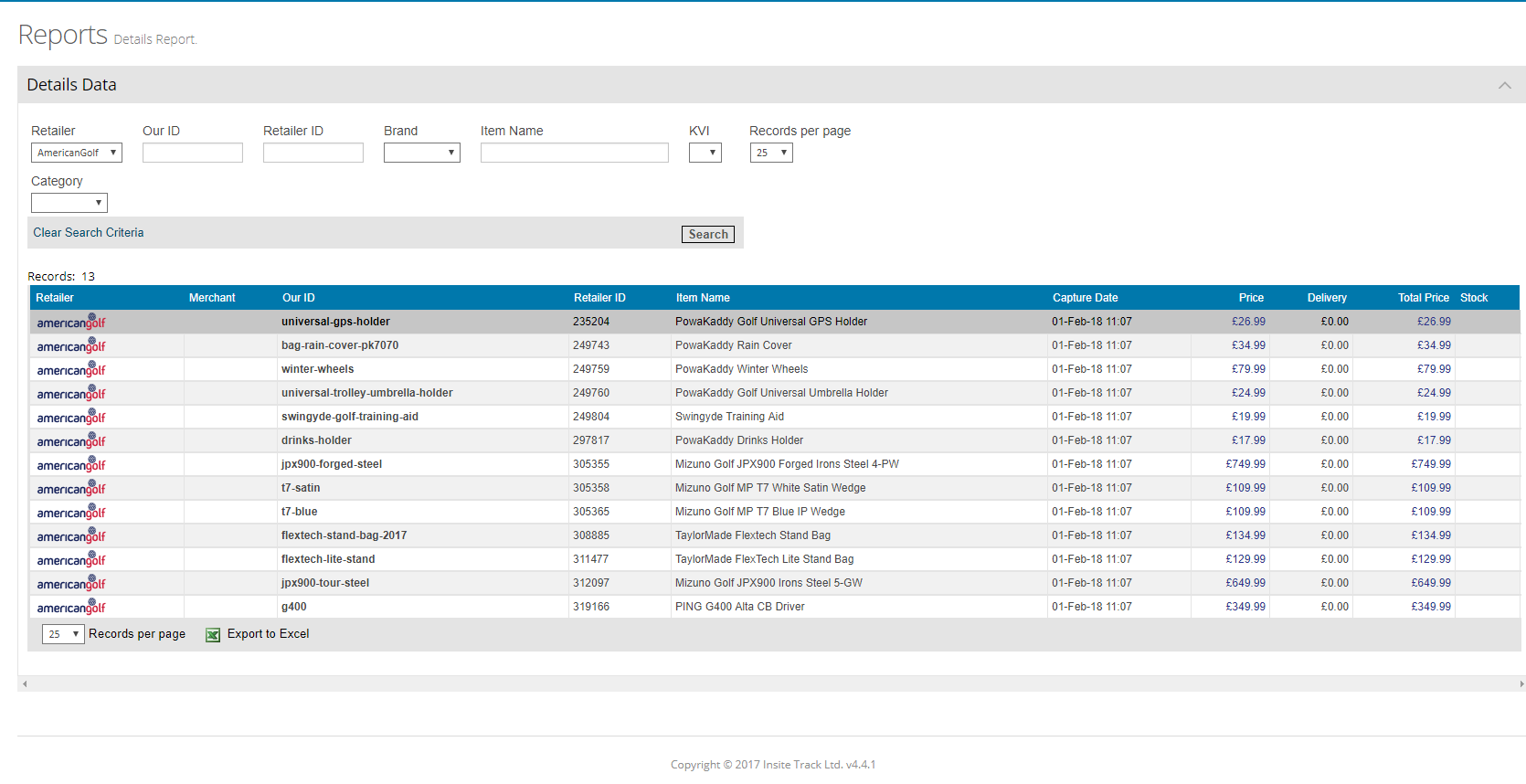Change Records per page in the filter area
Image resolution: width=1526 pixels, height=784 pixels.
point(770,153)
